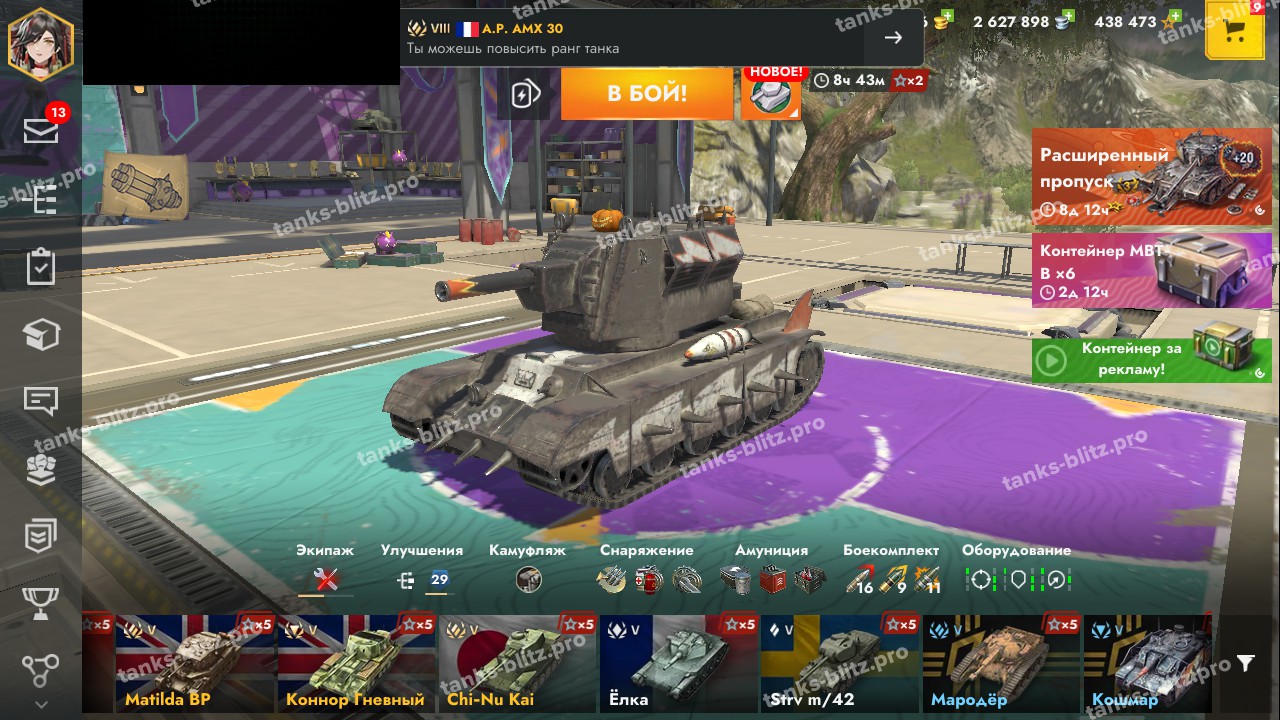Viewport: 1280px width, 720px height.
Task: Click the player avatar portrait
Action: [41, 42]
